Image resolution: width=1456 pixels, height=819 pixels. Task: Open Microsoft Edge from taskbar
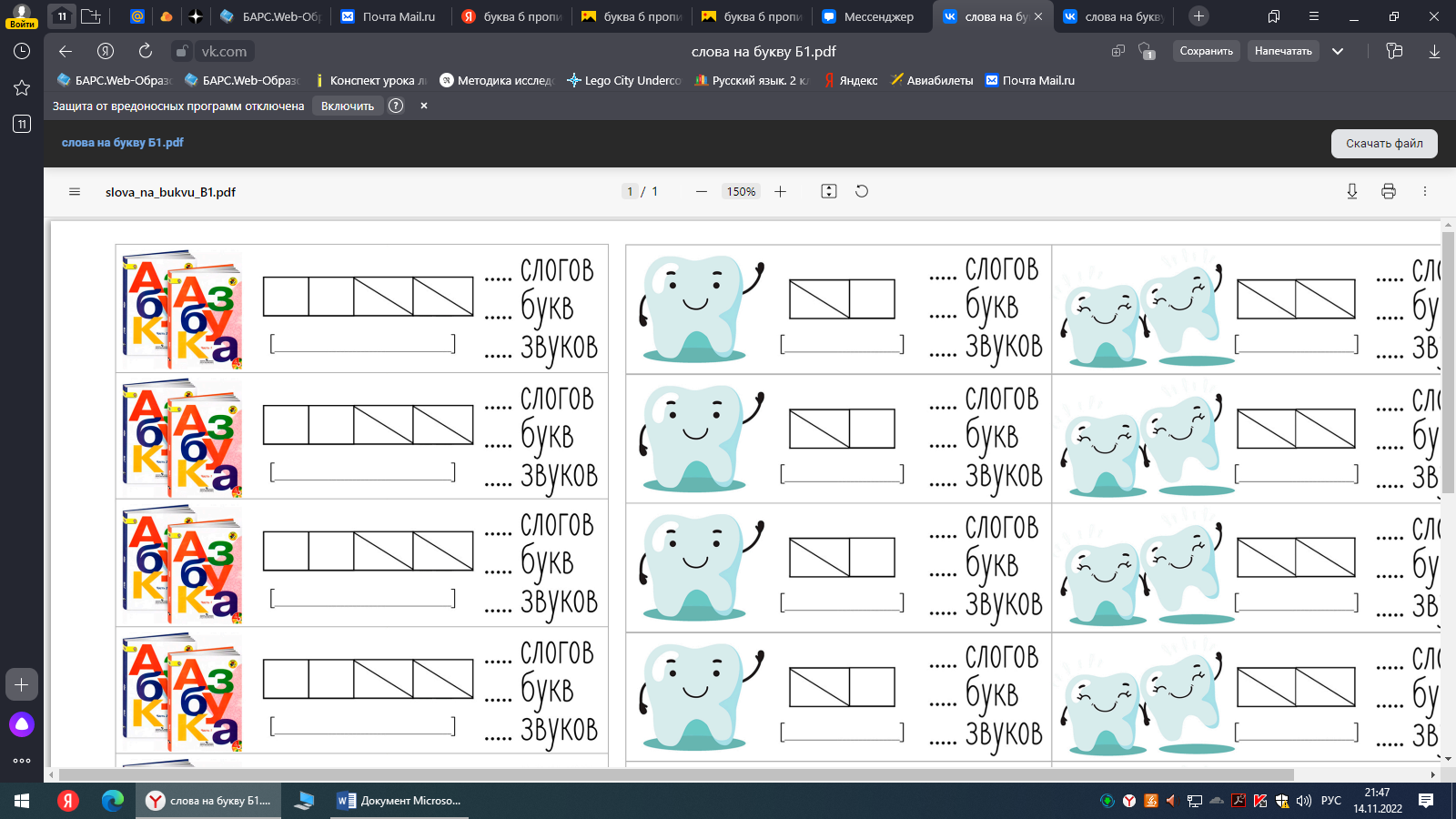113,801
